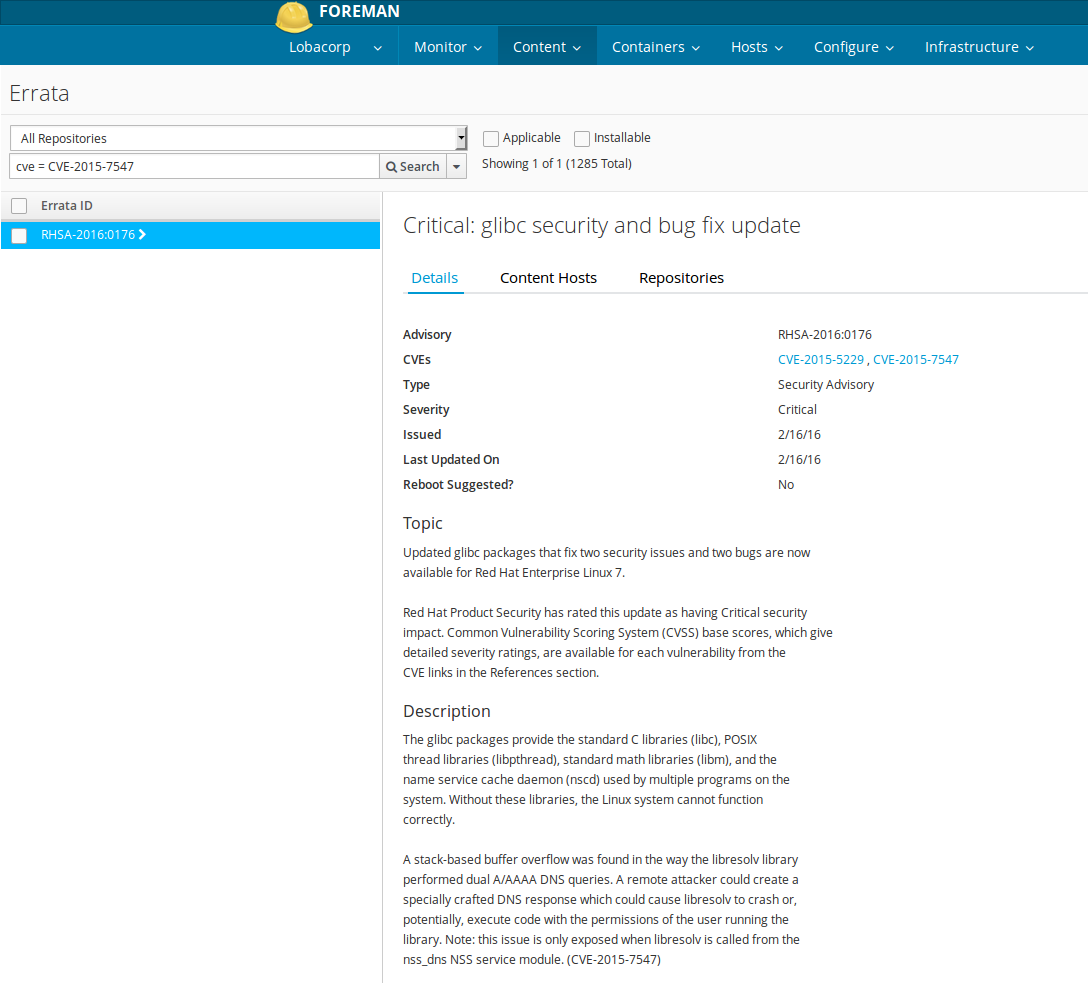Image resolution: width=1088 pixels, height=983 pixels.
Task: Open the Hosts menu
Action: [756, 47]
